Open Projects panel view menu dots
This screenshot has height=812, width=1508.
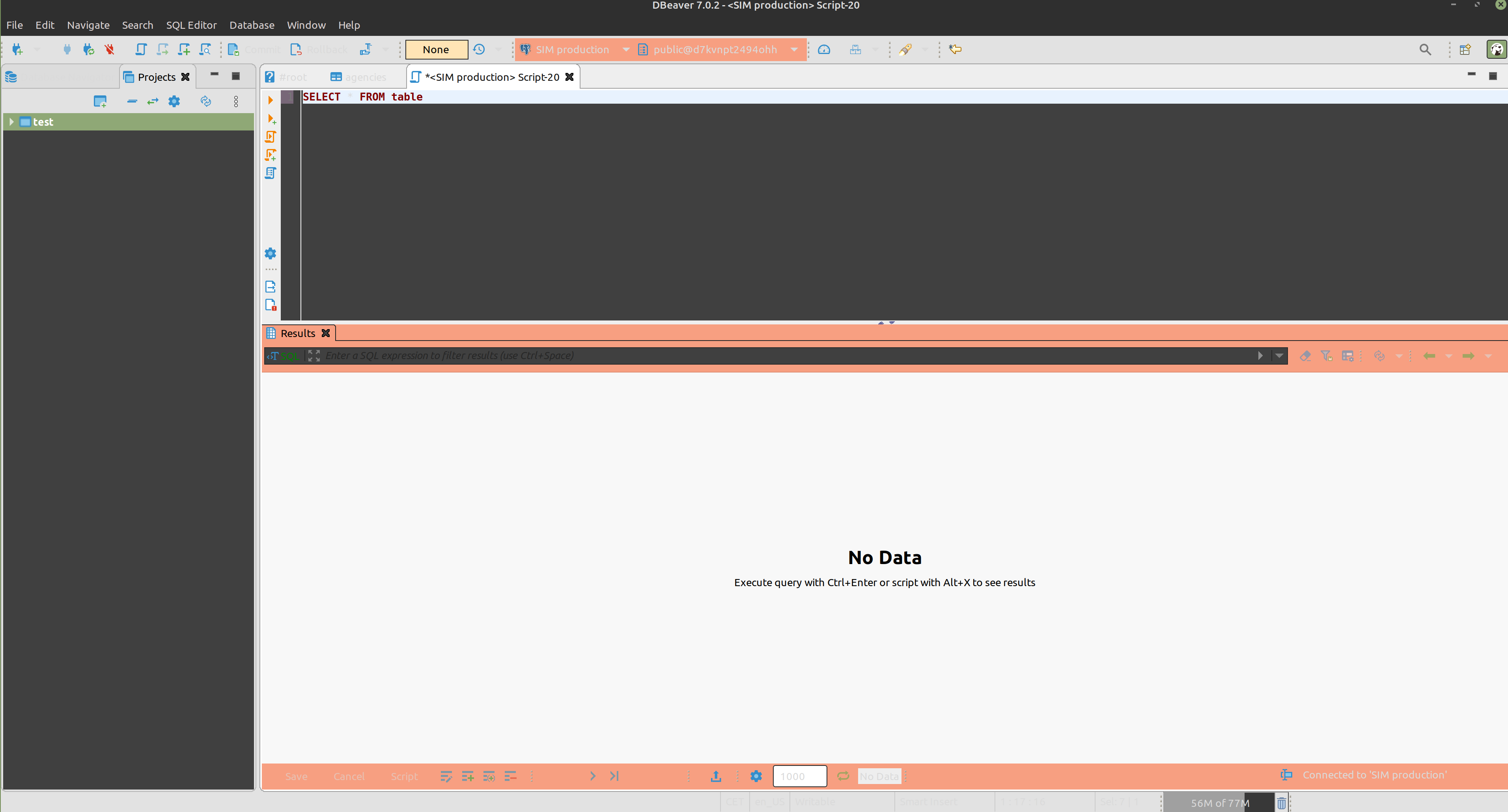click(x=236, y=102)
